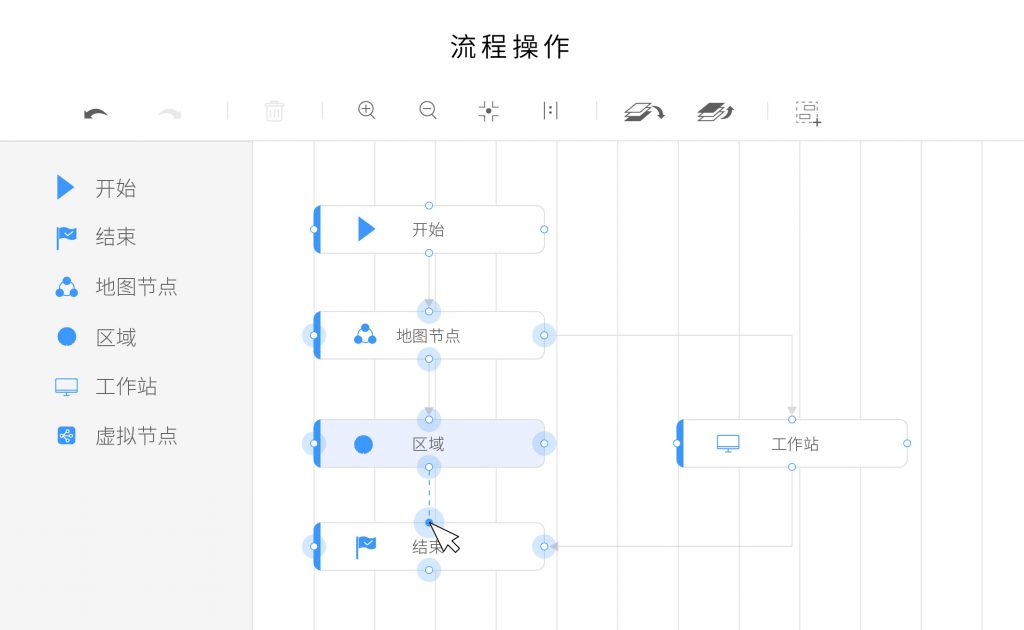Select the 开始 label in sidebar
Image resolution: width=1024 pixels, height=630 pixels.
pyautogui.click(x=116, y=189)
